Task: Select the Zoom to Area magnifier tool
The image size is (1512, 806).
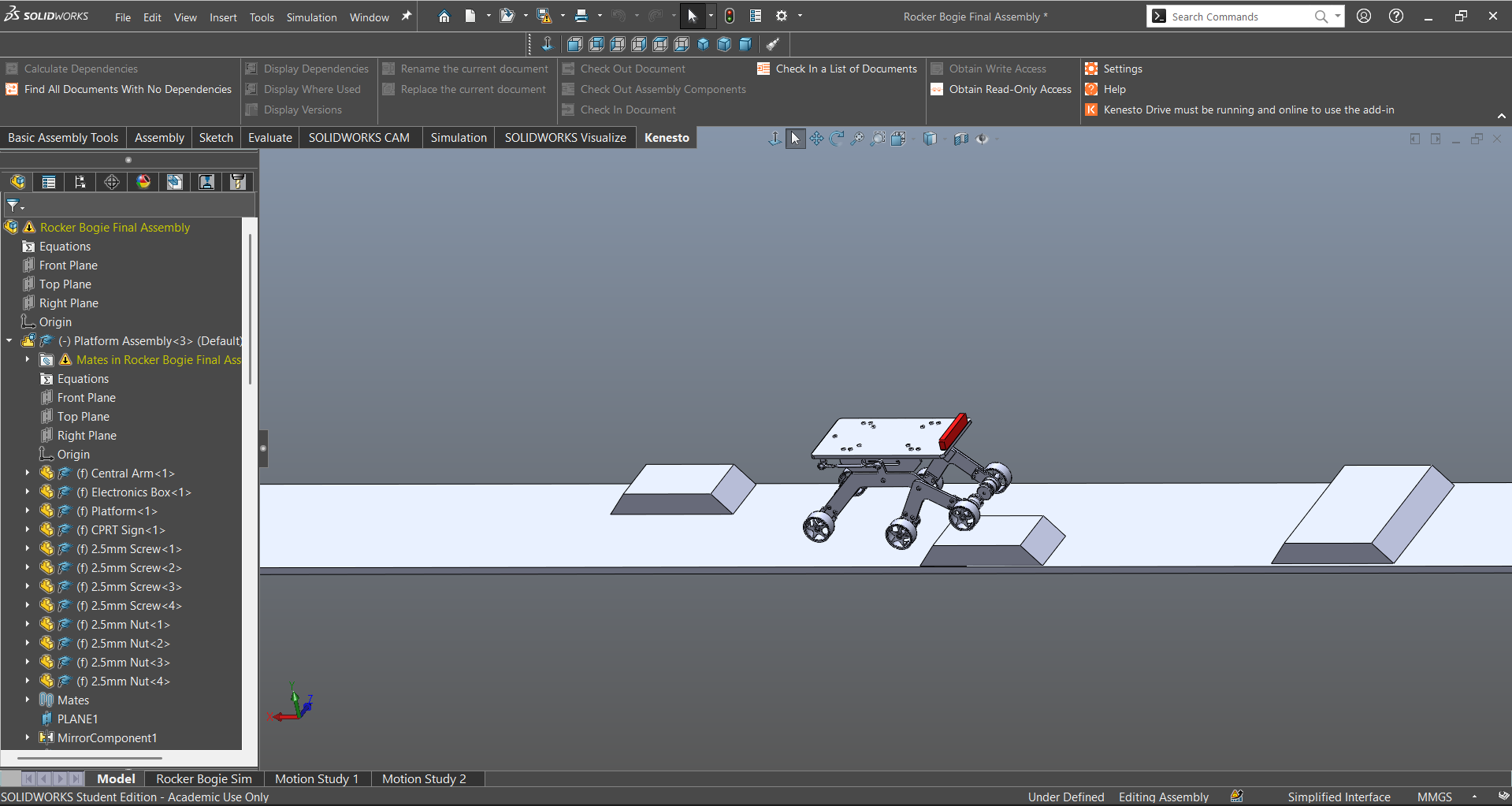Action: pyautogui.click(x=878, y=139)
